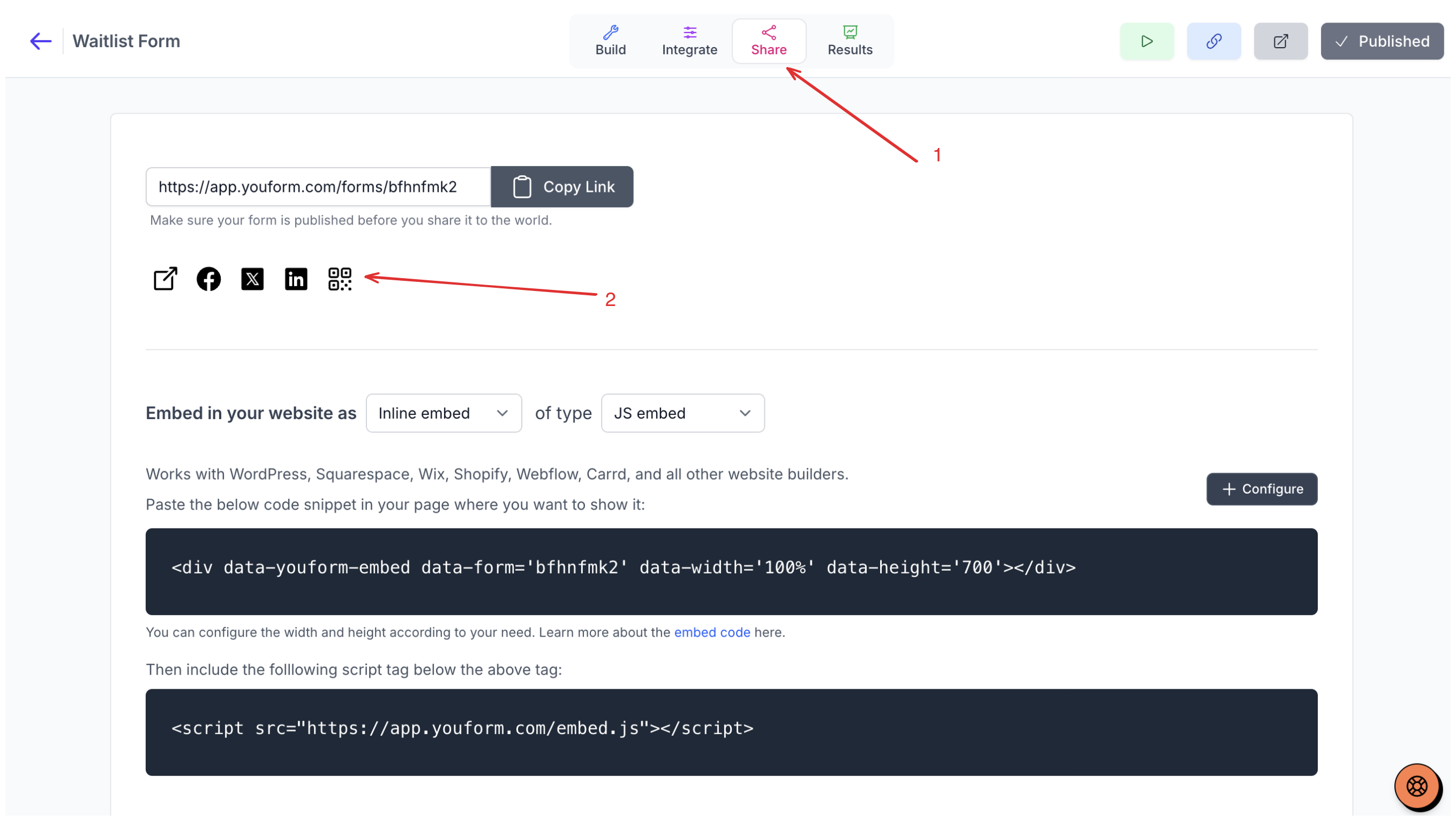Click the form URL input field
This screenshot has width=1456, height=821.
(318, 186)
